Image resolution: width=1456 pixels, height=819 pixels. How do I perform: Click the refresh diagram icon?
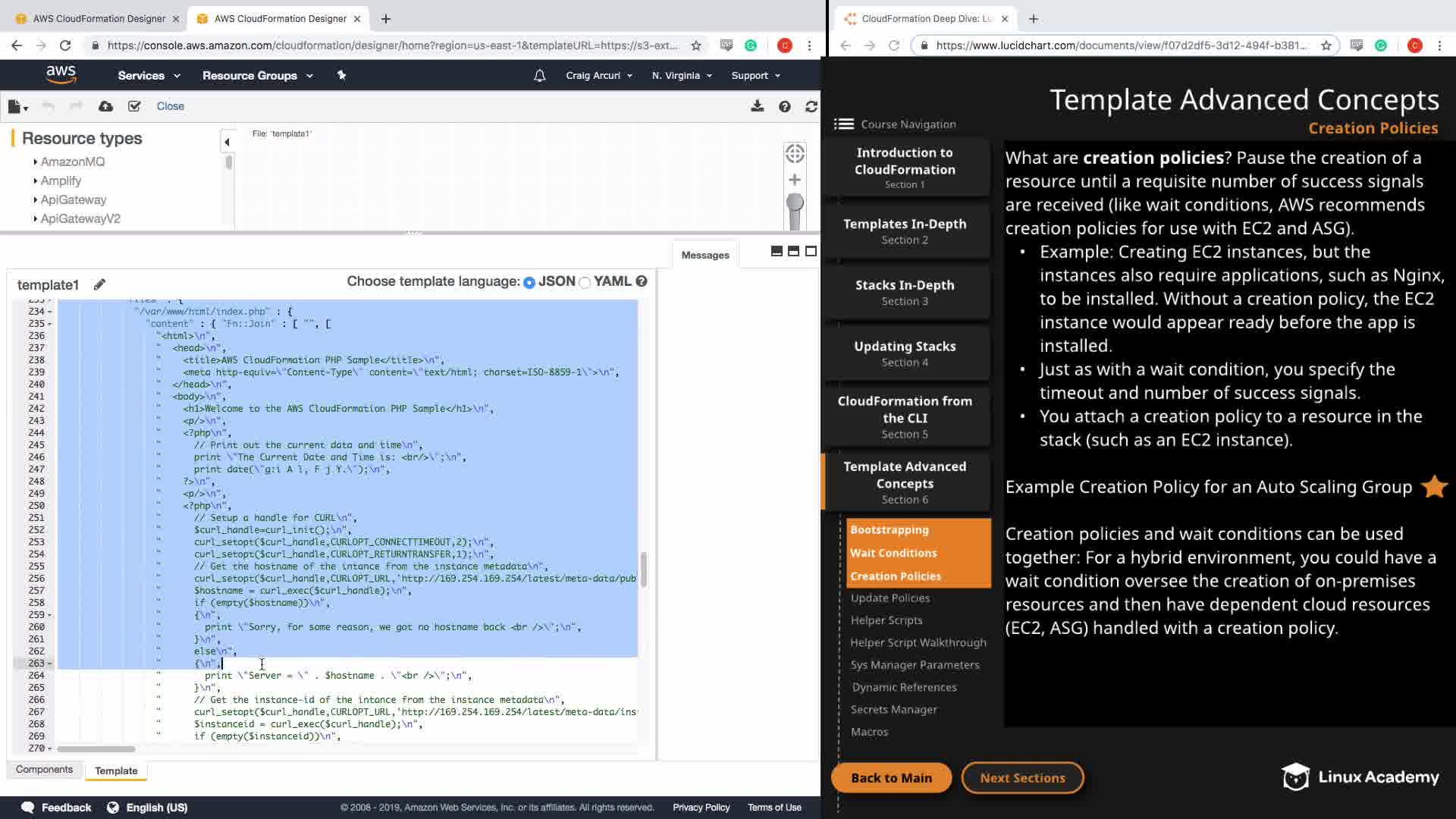(x=811, y=107)
